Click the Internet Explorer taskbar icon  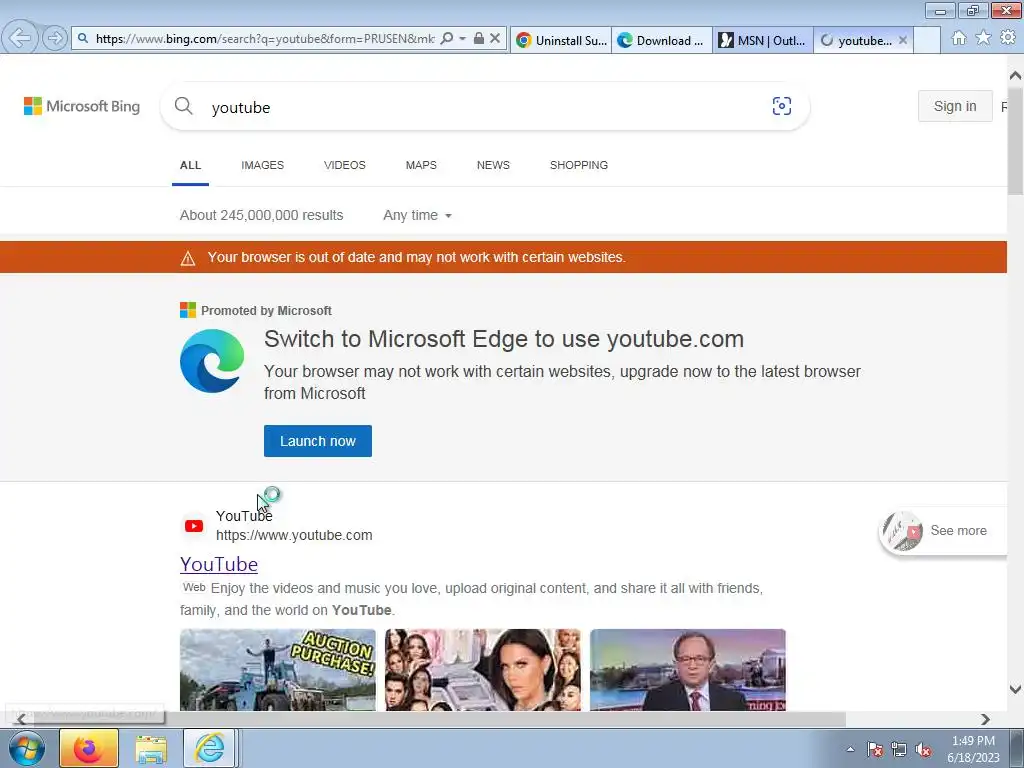(210, 748)
